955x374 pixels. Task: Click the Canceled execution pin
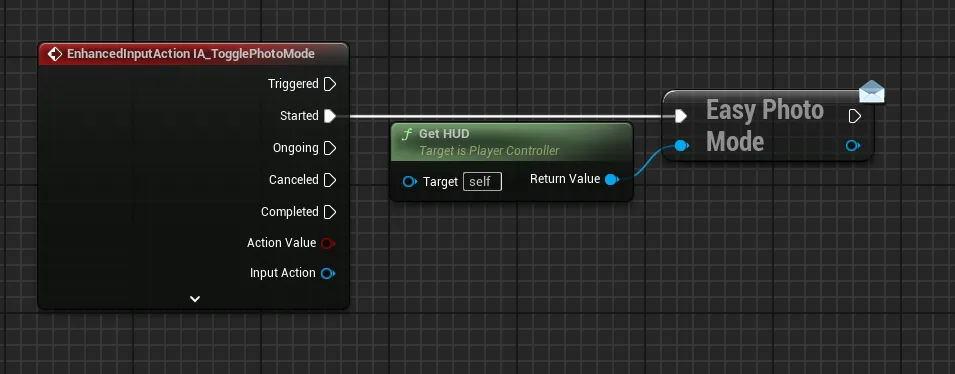click(x=329, y=180)
